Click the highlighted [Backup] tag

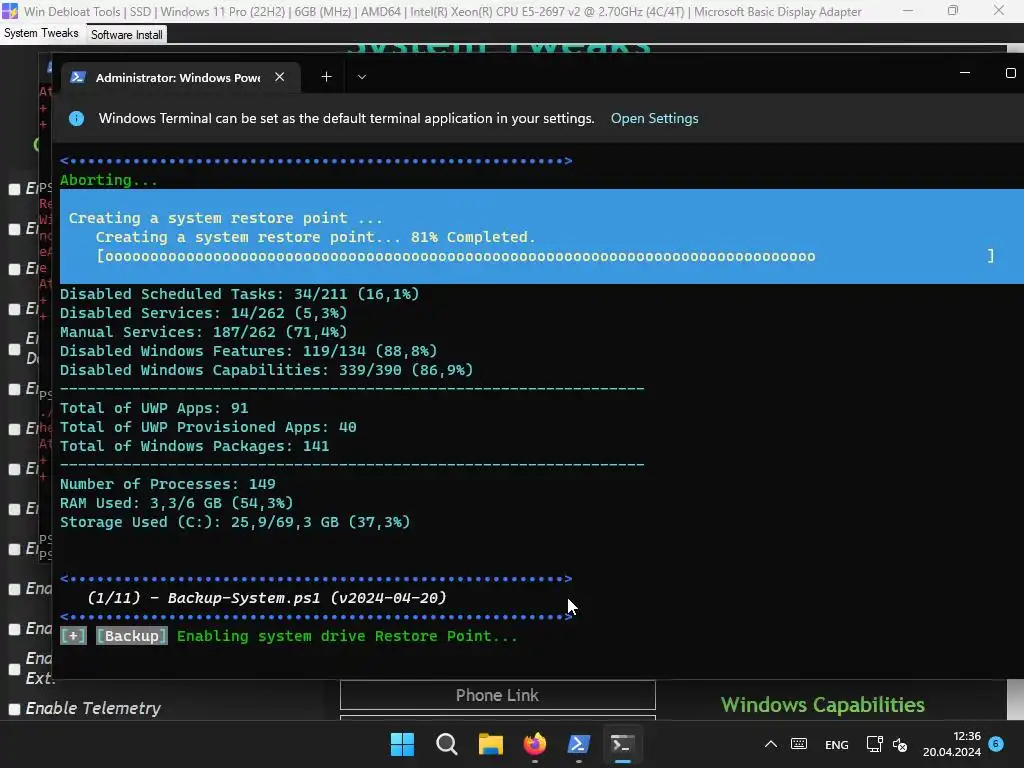132,636
